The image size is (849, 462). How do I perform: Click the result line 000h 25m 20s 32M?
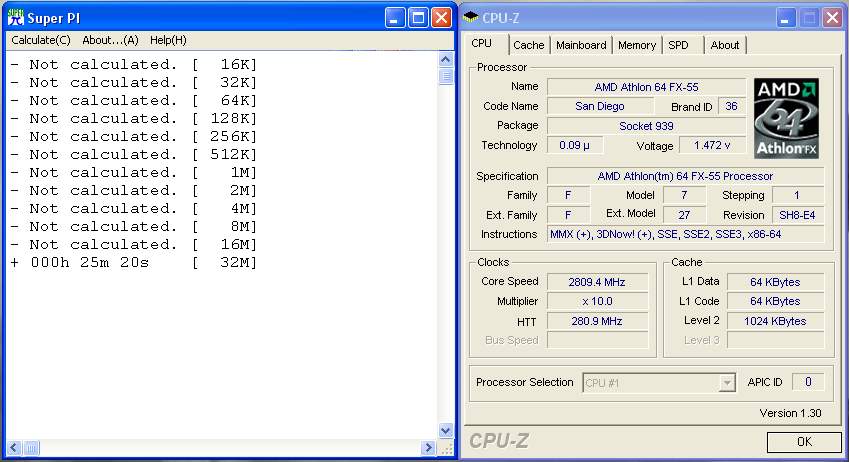coord(134,263)
